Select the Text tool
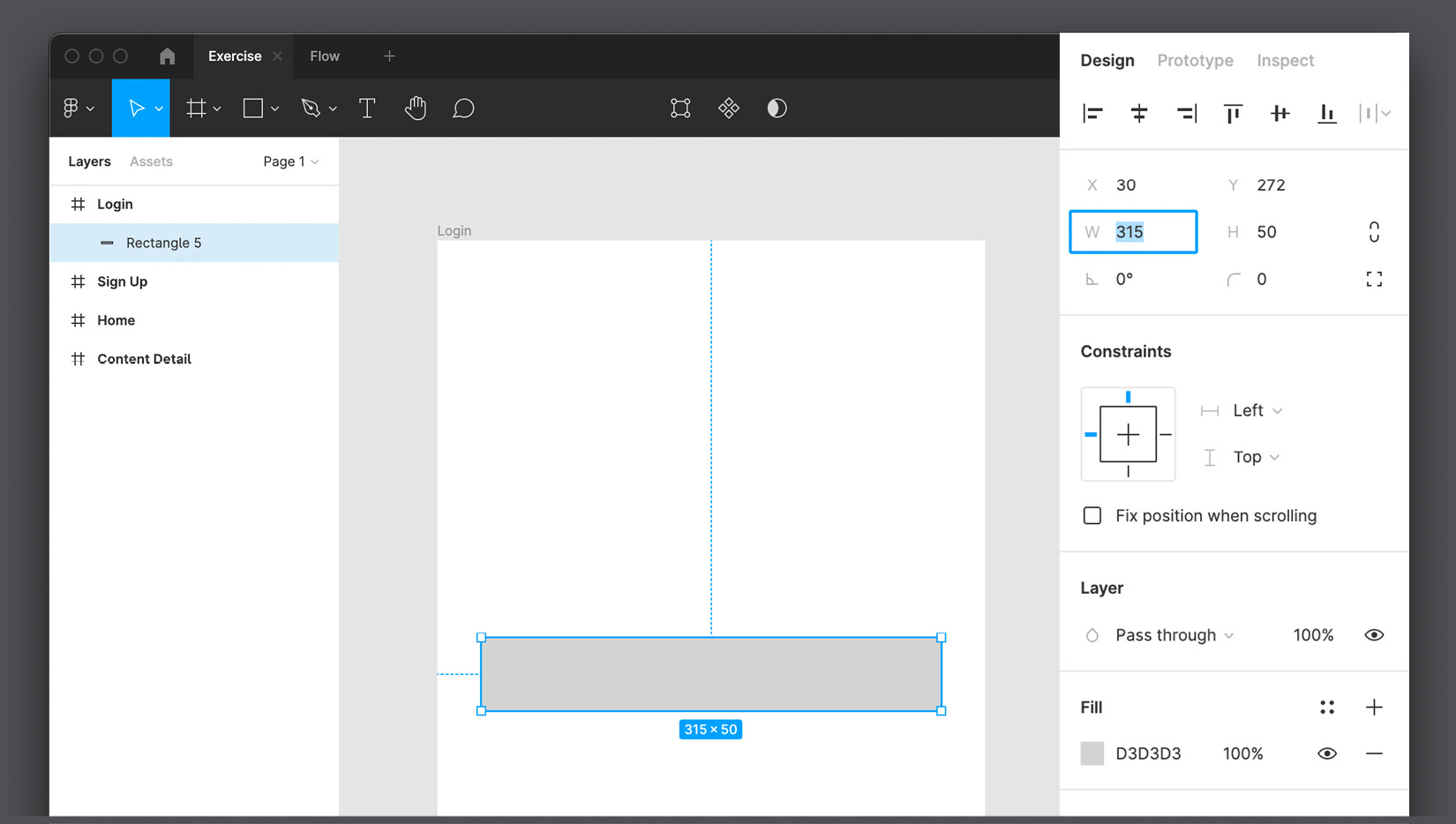The width and height of the screenshot is (1456, 824). pyautogui.click(x=367, y=109)
